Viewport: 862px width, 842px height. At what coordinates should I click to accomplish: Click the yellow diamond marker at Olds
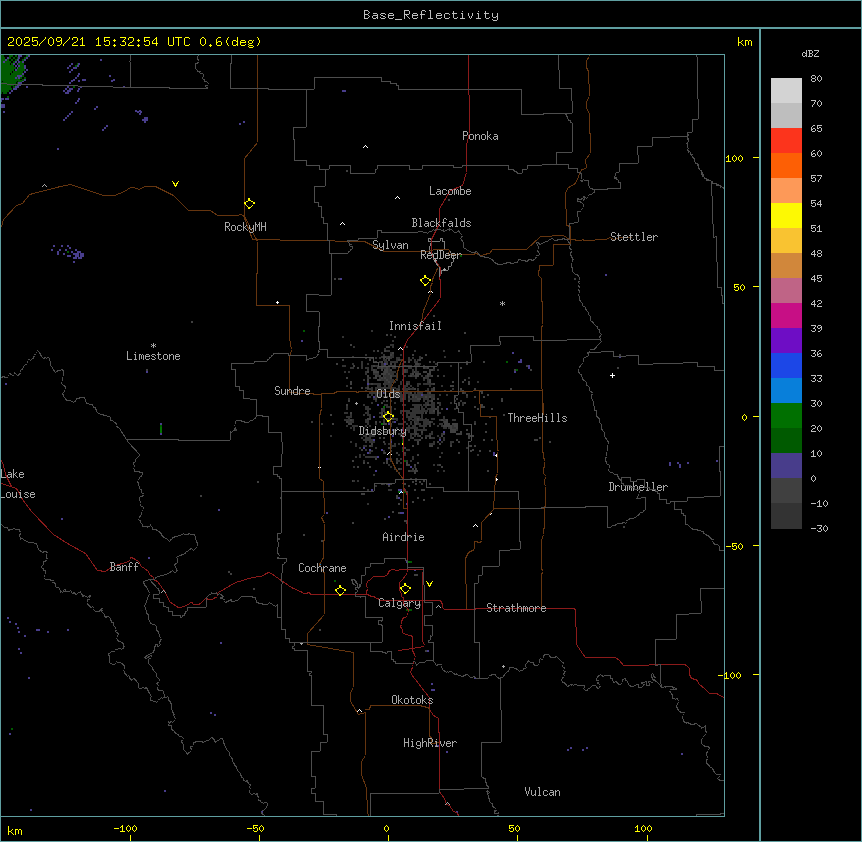(x=389, y=416)
